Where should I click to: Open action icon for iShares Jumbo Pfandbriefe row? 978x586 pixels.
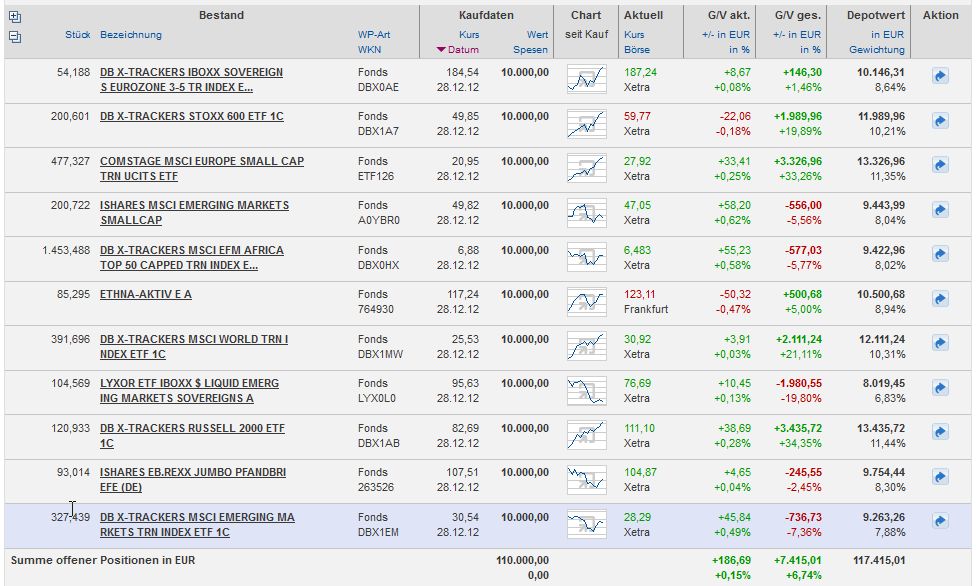pyautogui.click(x=940, y=475)
